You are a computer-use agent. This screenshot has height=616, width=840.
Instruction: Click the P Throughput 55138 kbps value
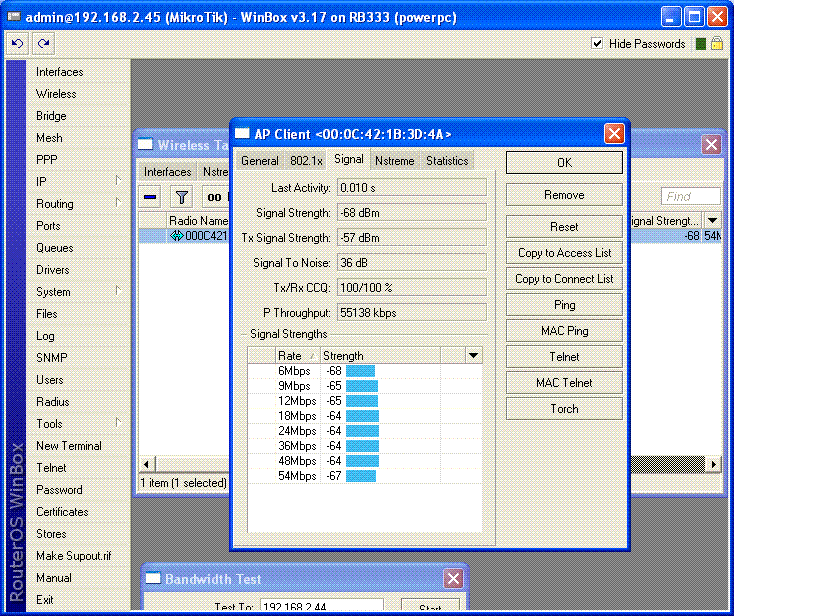click(x=411, y=313)
